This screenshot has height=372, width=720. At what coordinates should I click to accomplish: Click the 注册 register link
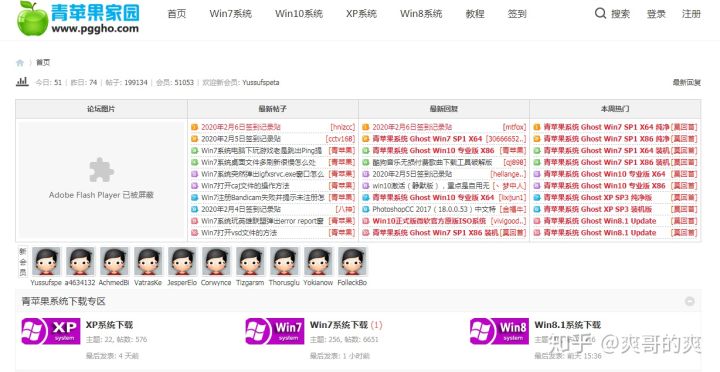pos(691,14)
